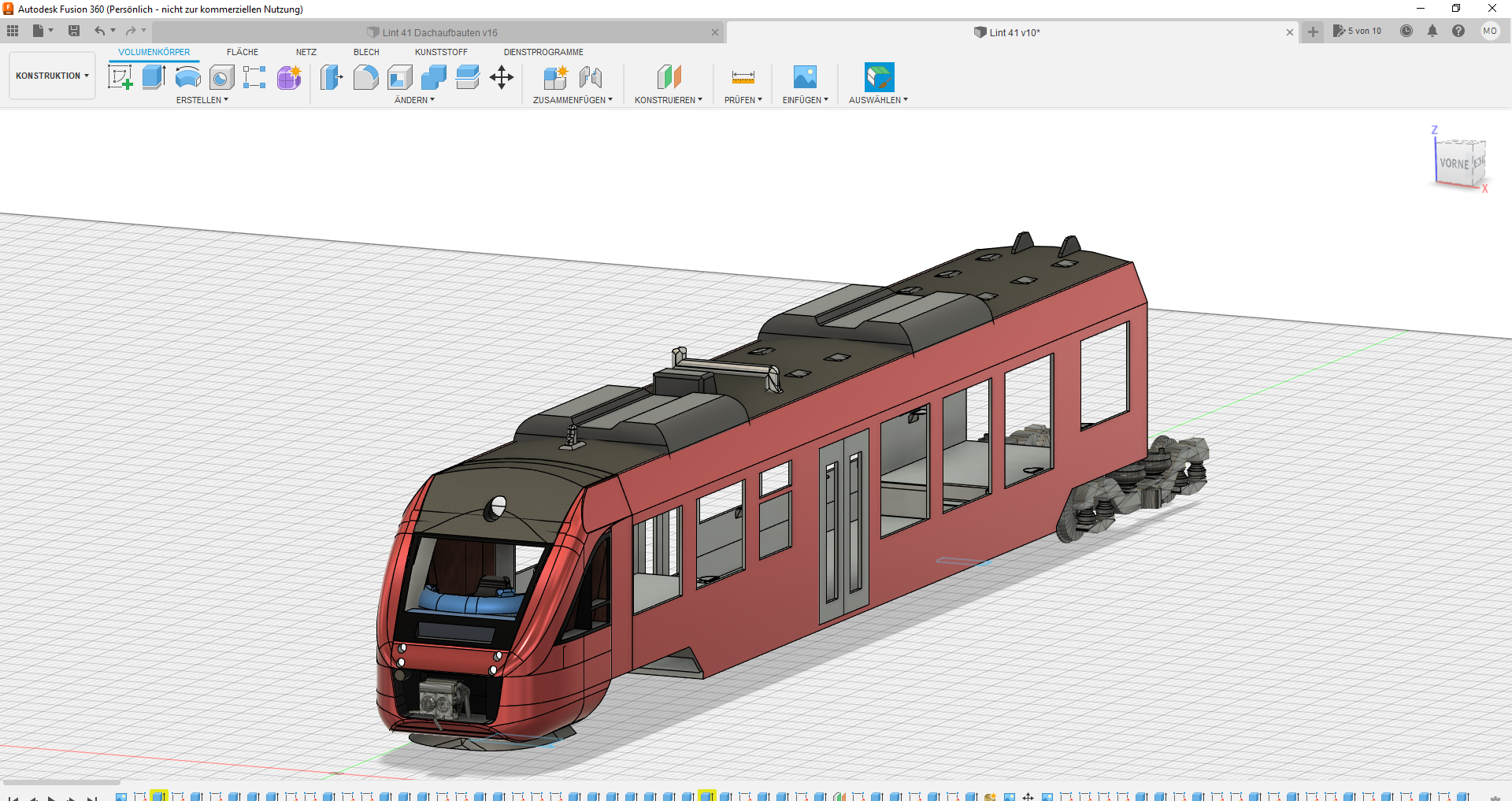This screenshot has width=1512, height=801.
Task: Expand the ÄNDERN menu
Action: coord(414,100)
